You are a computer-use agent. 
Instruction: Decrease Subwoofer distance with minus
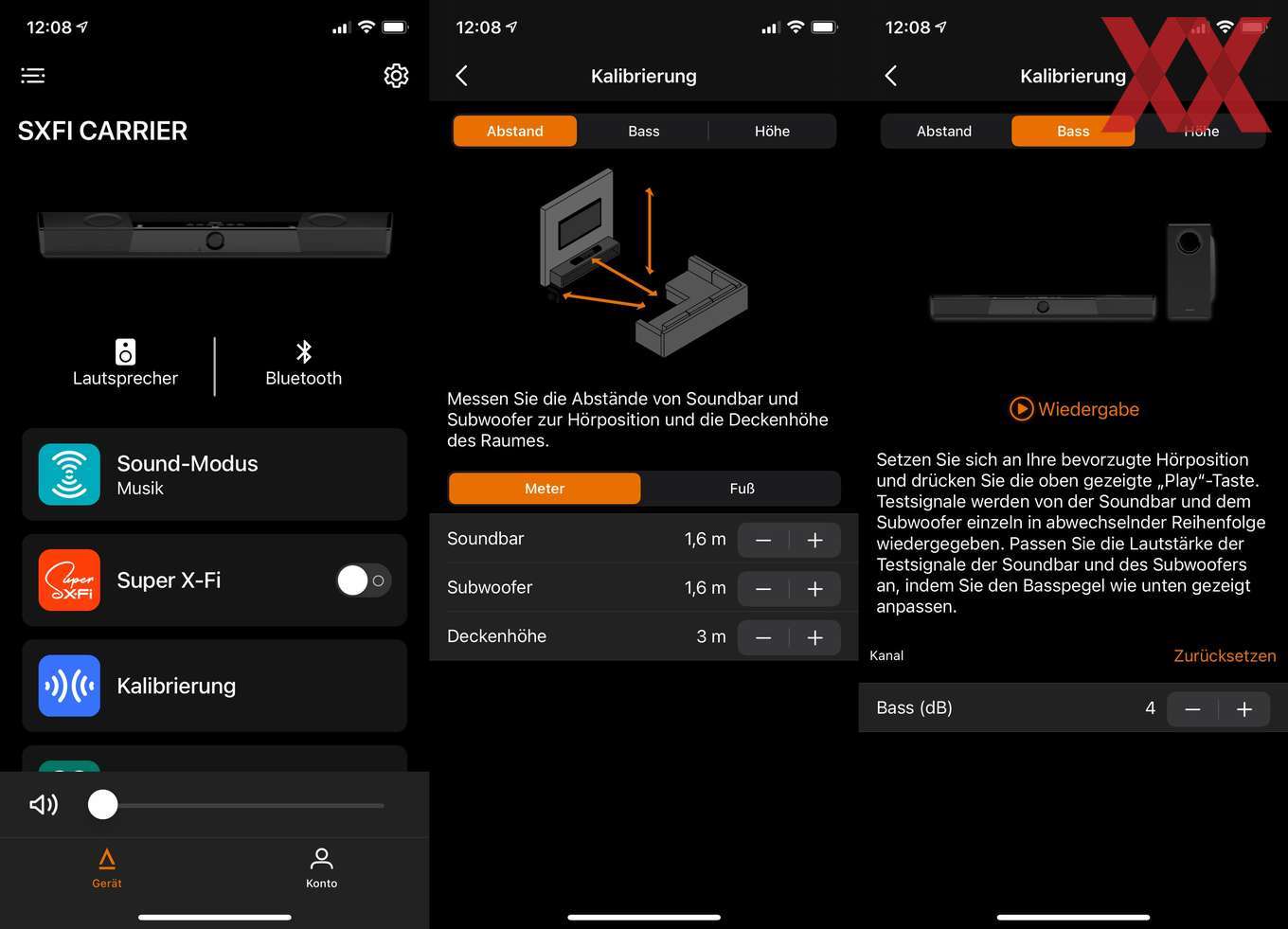pyautogui.click(x=763, y=588)
